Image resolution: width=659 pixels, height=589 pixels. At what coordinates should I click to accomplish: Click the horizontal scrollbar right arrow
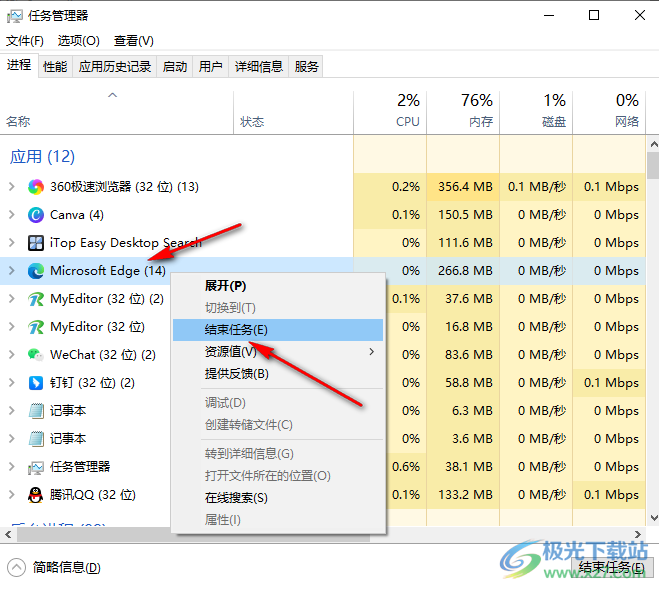[638, 535]
